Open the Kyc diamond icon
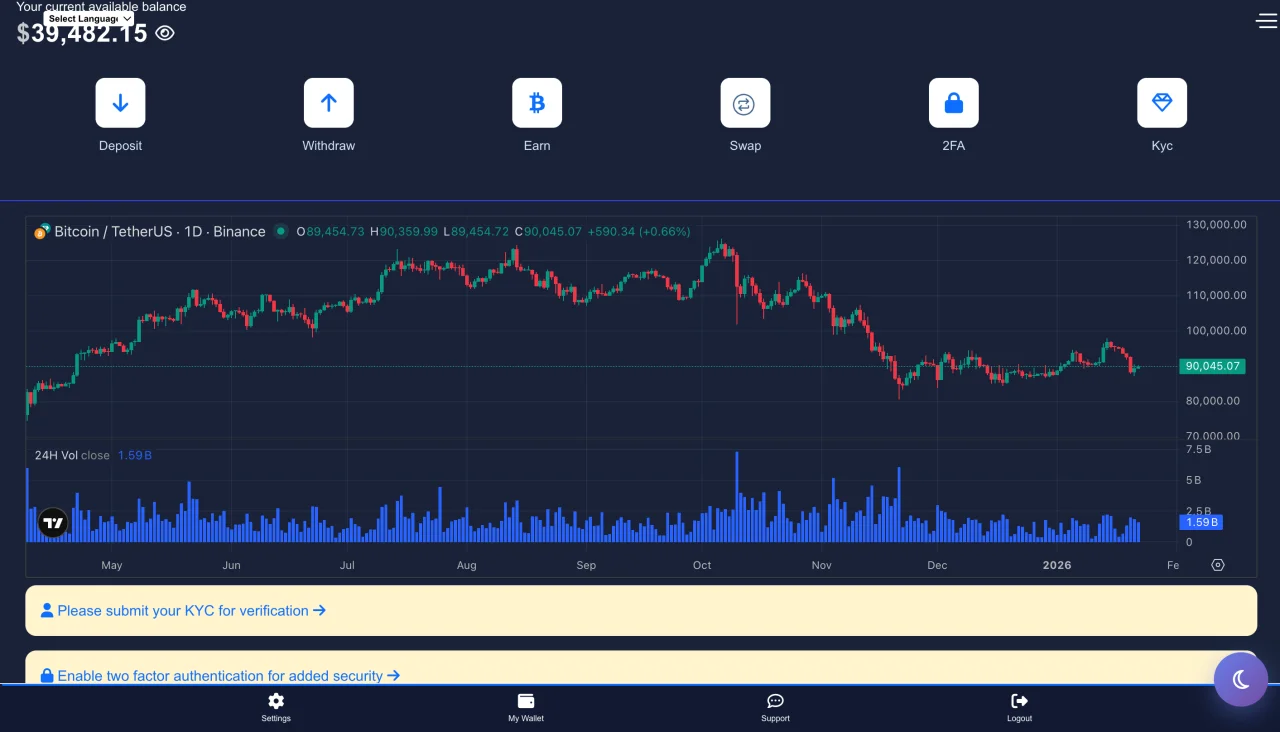Viewport: 1280px width, 732px height. 1162,103
